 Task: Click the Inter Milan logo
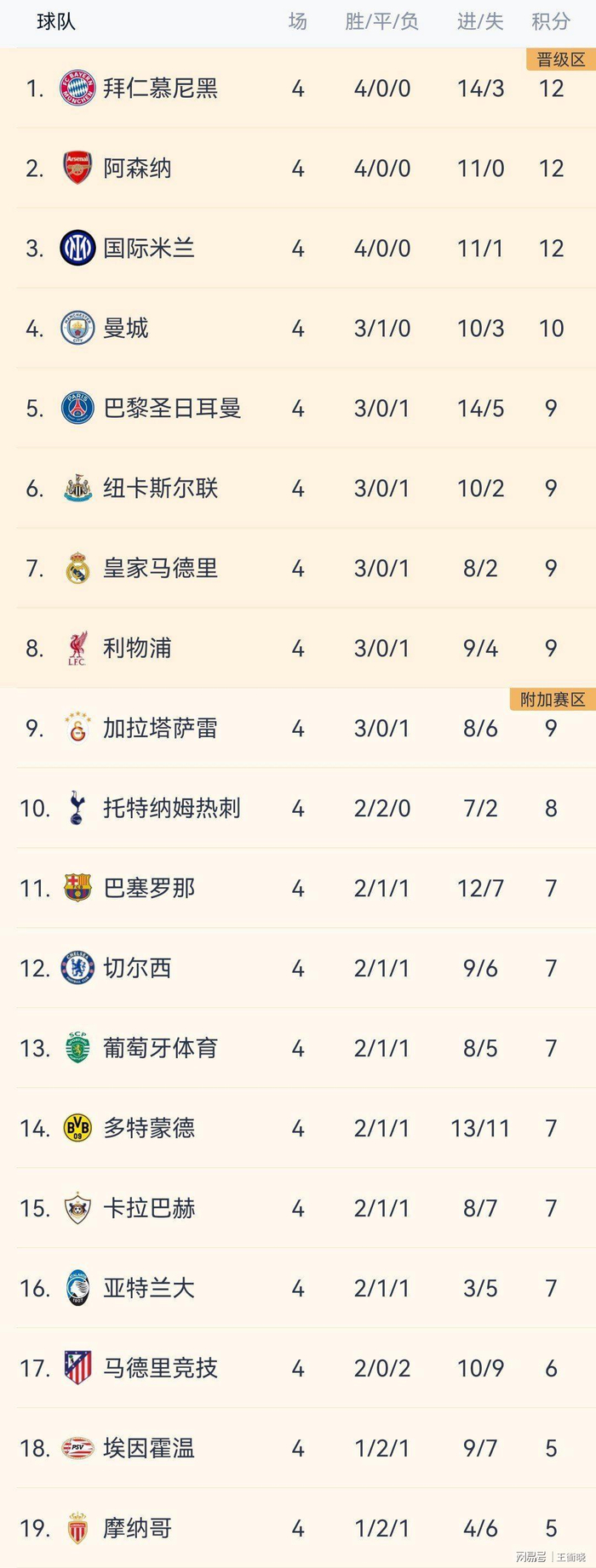77,249
